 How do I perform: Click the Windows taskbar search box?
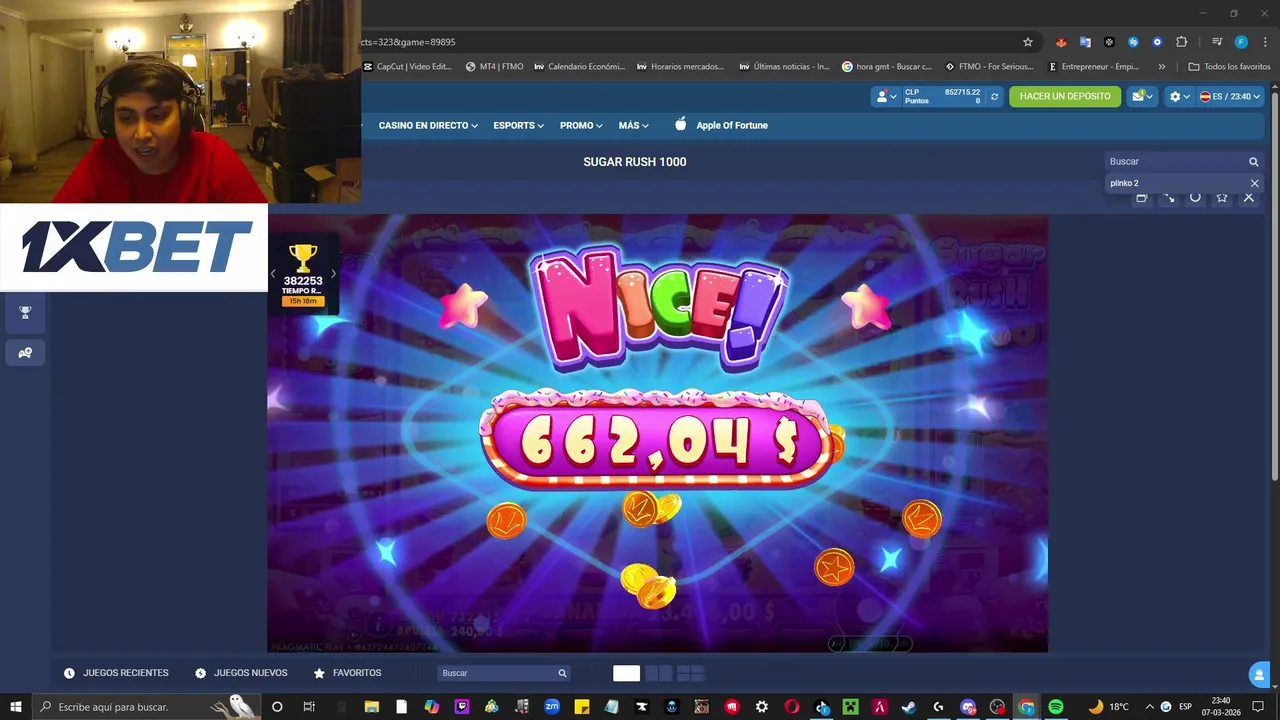click(x=148, y=707)
